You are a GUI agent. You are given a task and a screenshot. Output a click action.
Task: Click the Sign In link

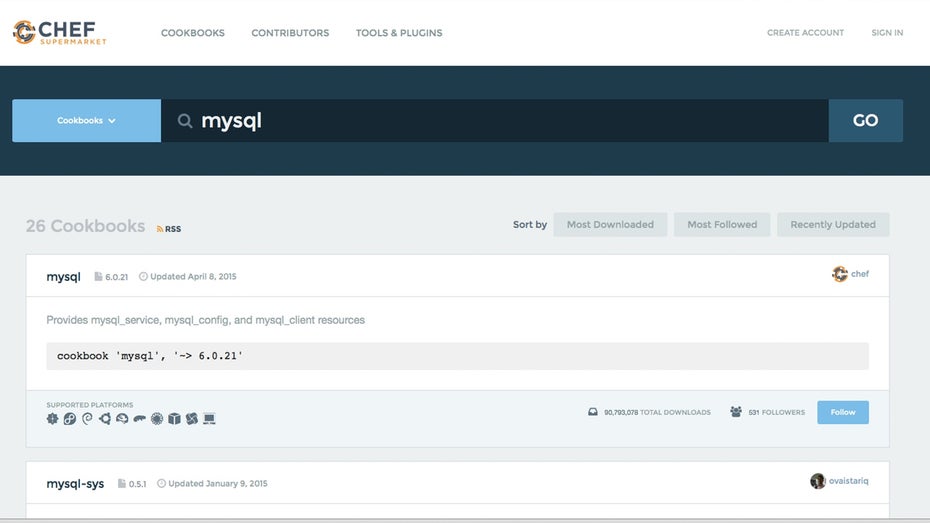[x=887, y=33]
